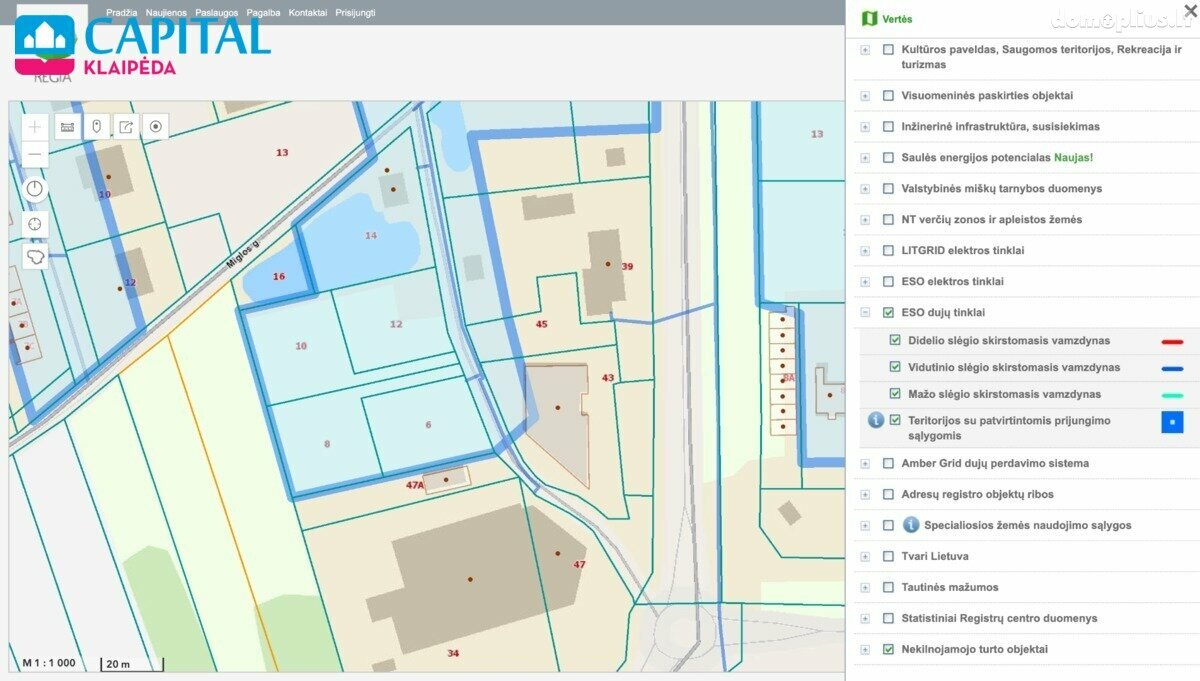The image size is (1200, 681).
Task: Click the Capital Klaipėda house logo
Action: point(44,44)
